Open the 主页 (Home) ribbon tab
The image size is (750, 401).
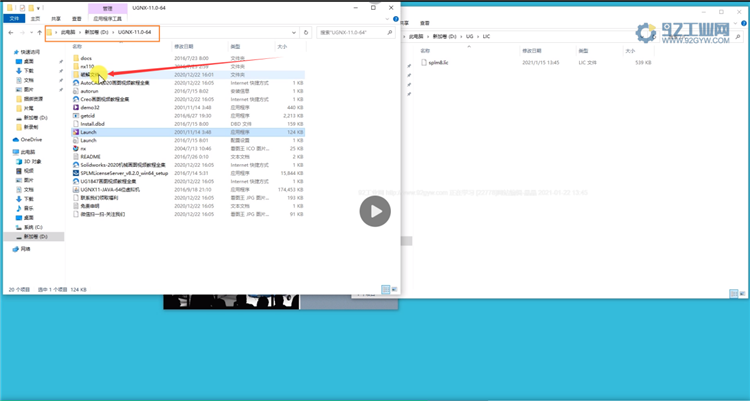(x=35, y=19)
